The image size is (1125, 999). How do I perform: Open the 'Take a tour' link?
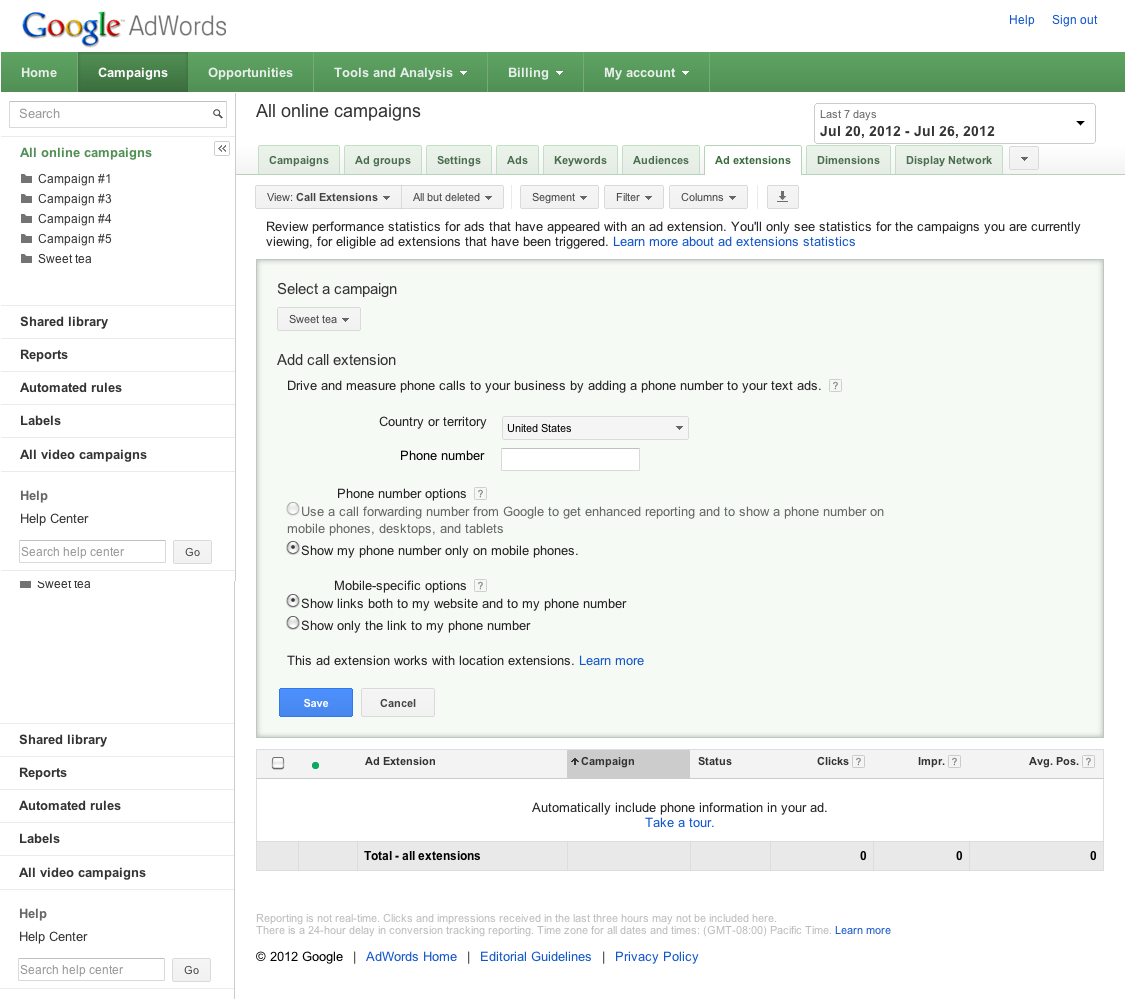[679, 823]
